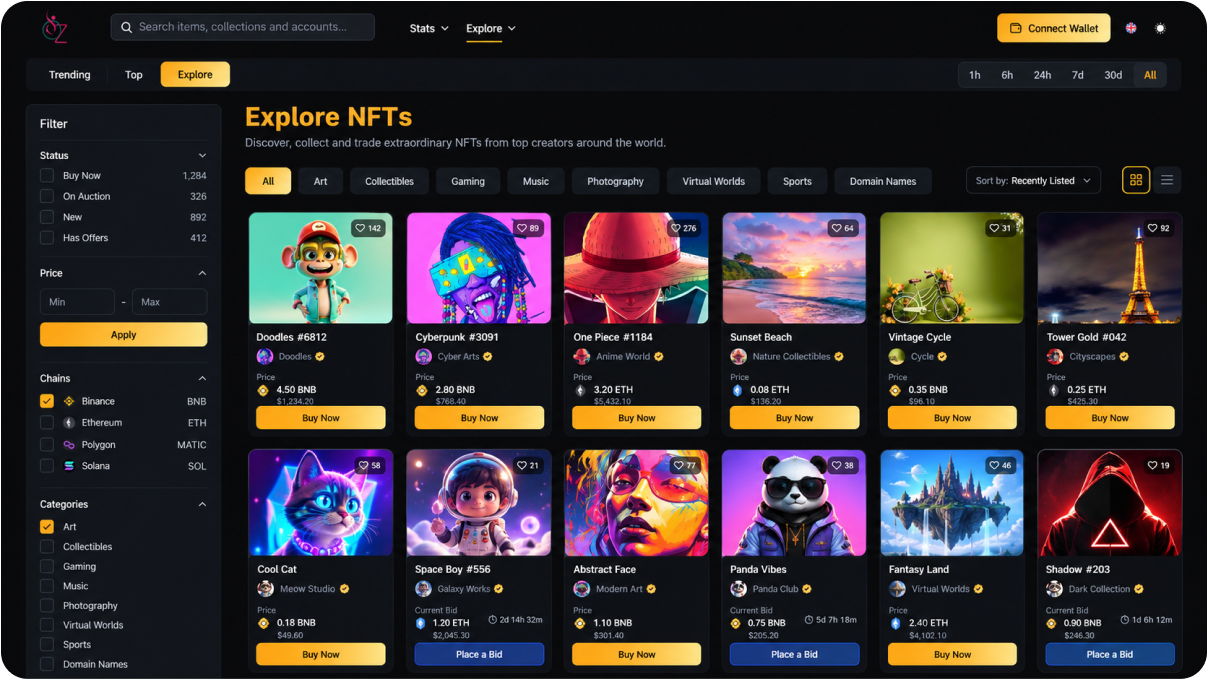Viewport: 1208px width, 680px height.
Task: Check the Has Offers status filter
Action: [47, 238]
